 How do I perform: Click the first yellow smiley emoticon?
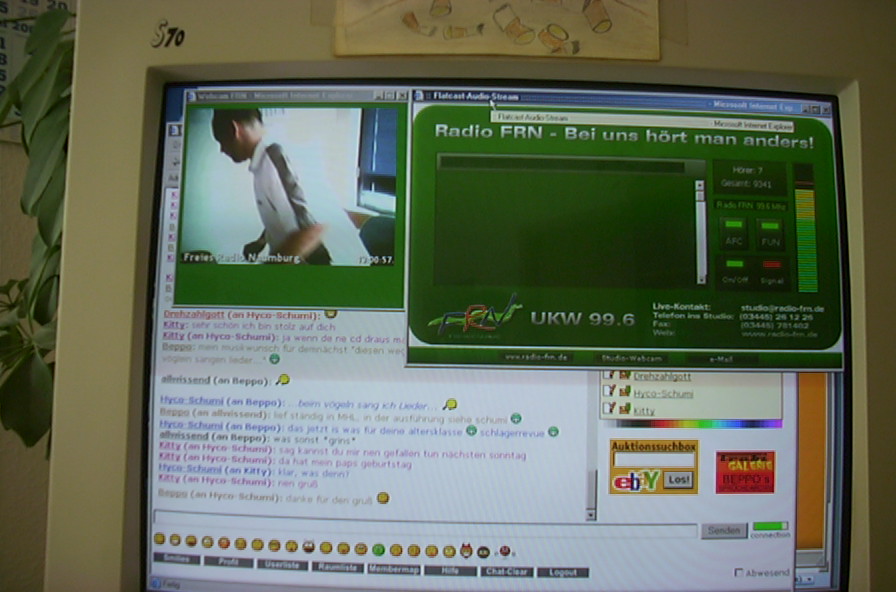[159, 539]
